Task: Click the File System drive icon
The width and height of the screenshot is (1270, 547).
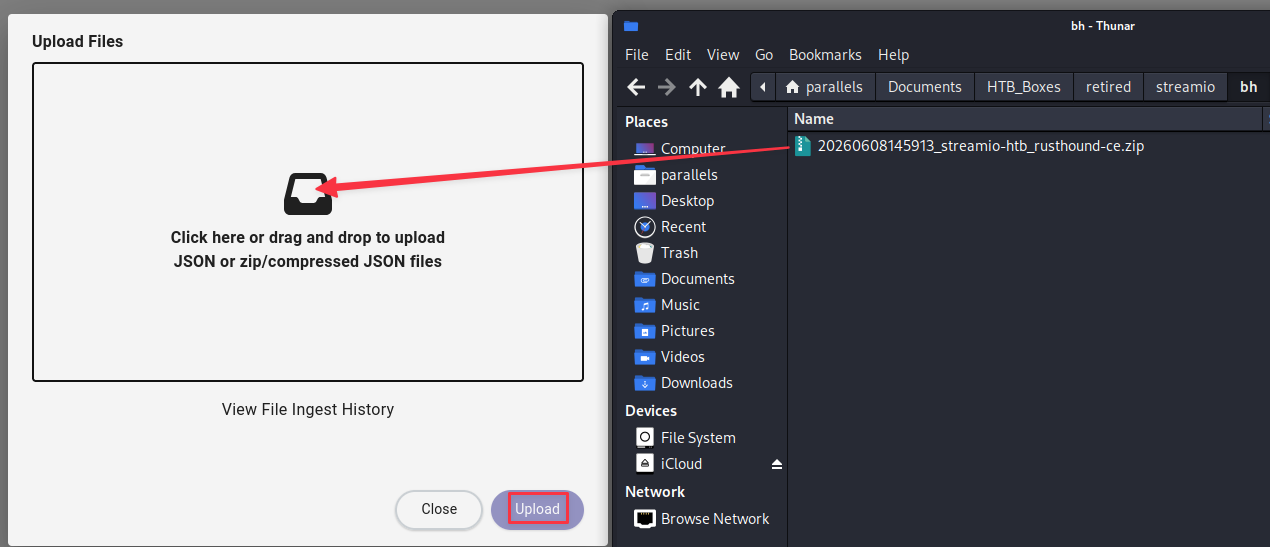Action: point(645,438)
